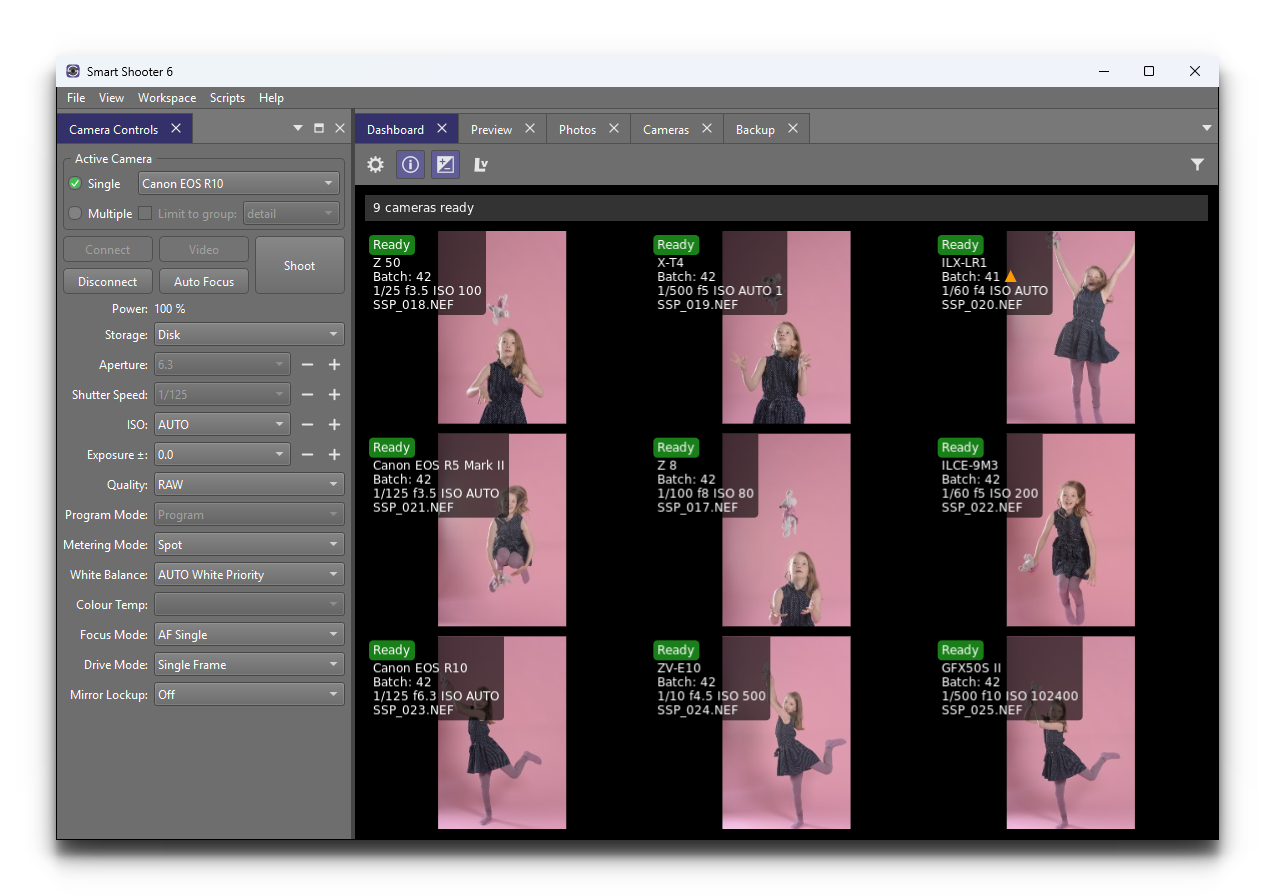Open the dashboard settings gear icon

tap(375, 165)
